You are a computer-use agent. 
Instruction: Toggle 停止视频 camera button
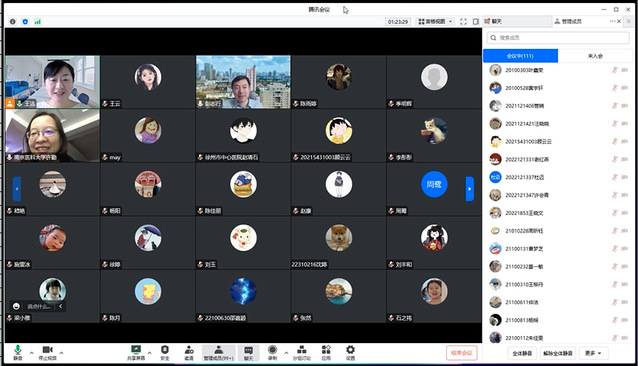coord(48,352)
